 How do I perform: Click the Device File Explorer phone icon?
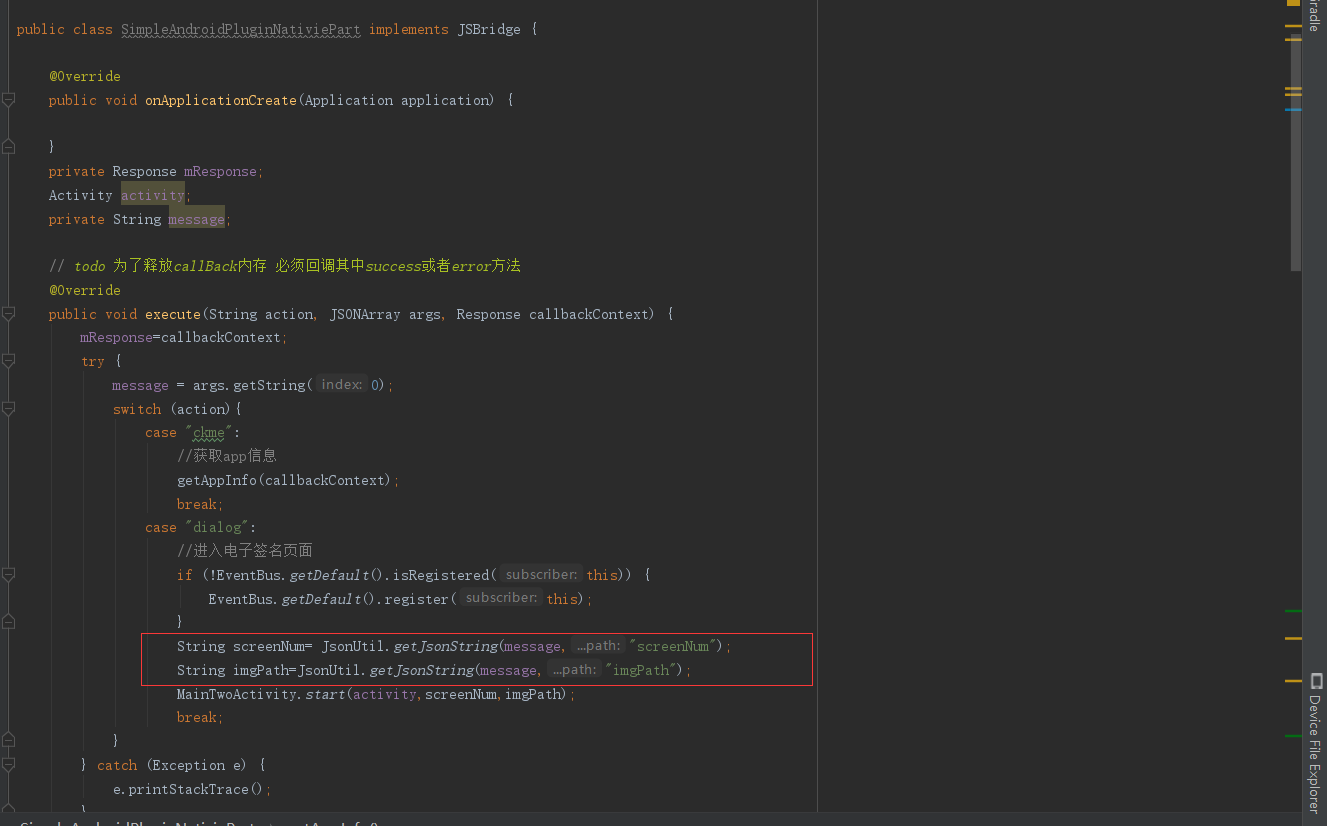pos(1315,681)
